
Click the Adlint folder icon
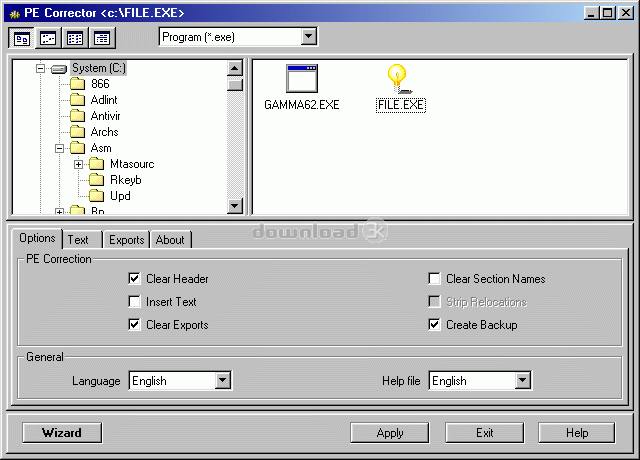click(x=77, y=100)
